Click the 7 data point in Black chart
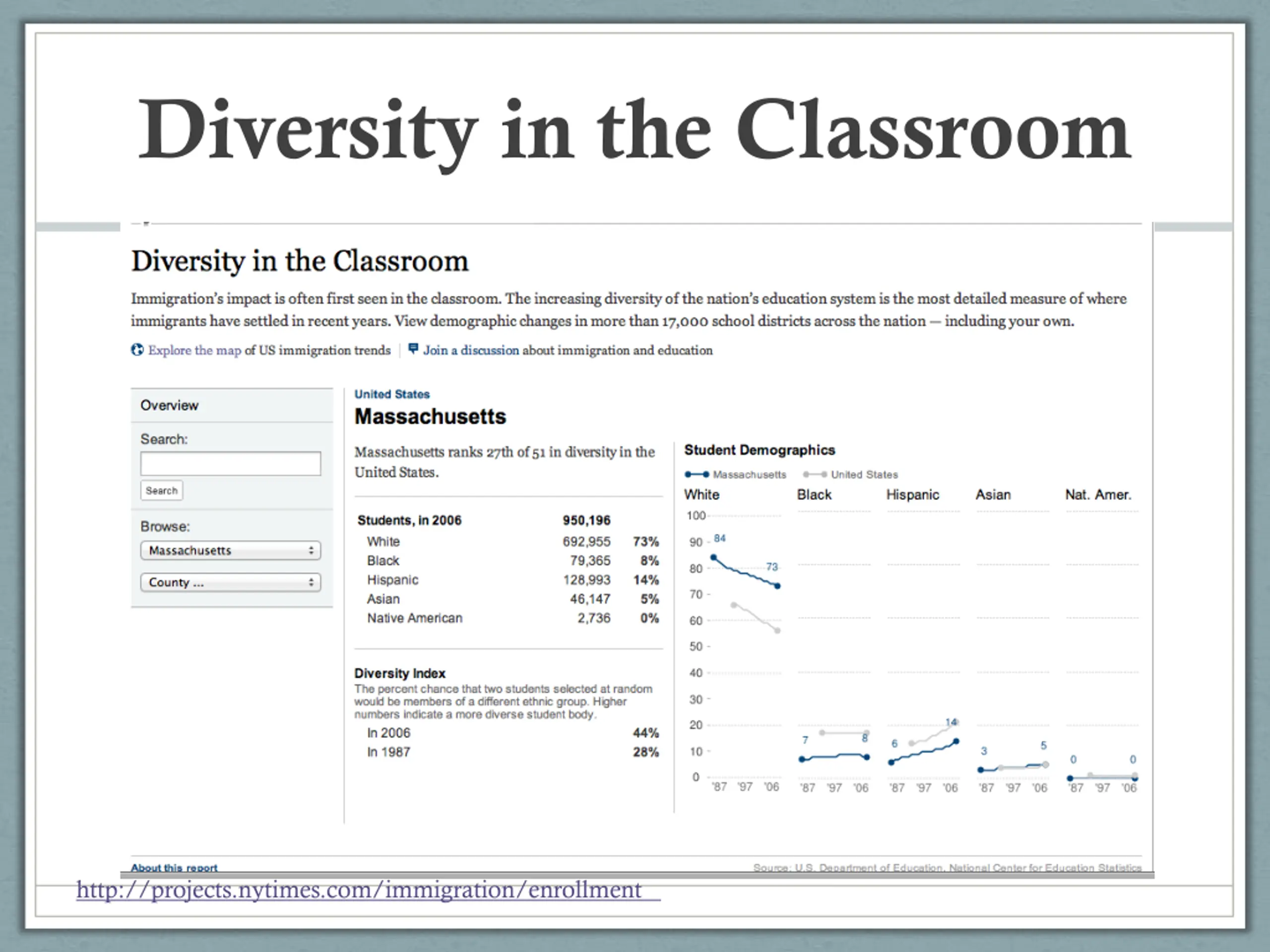The image size is (1270, 952). 802,759
